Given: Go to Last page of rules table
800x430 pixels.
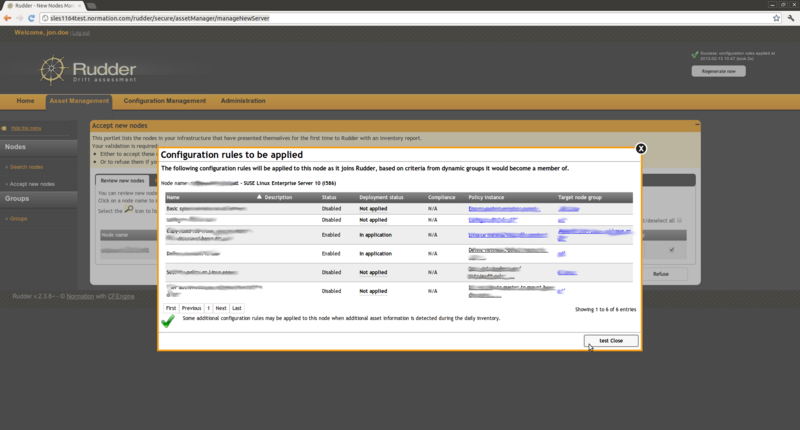Looking at the screenshot, I should (x=237, y=308).
